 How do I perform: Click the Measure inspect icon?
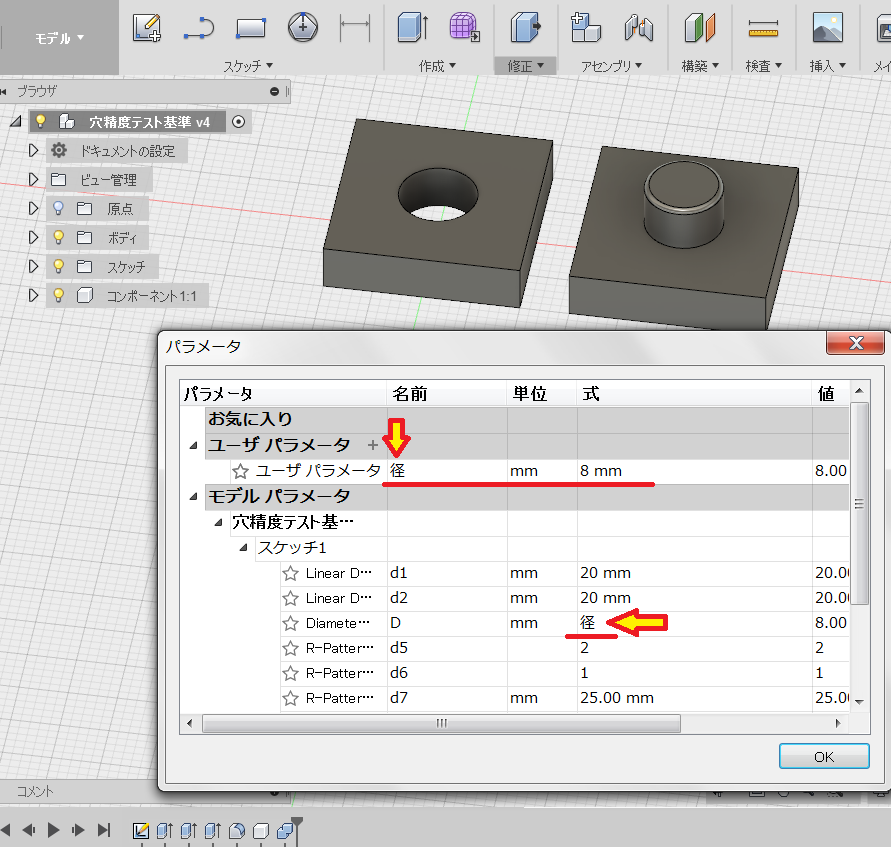[763, 28]
